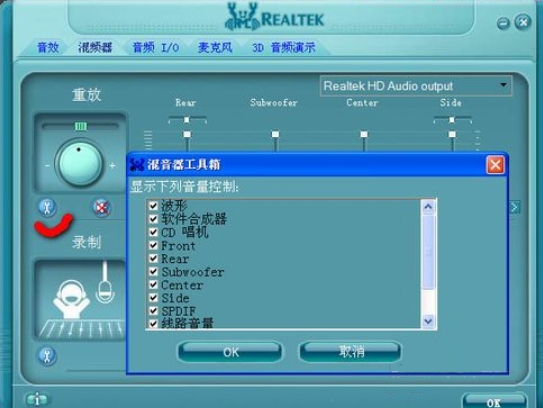Uncheck the Side checkbox in list
Screen dimensions: 543x408
(153, 298)
